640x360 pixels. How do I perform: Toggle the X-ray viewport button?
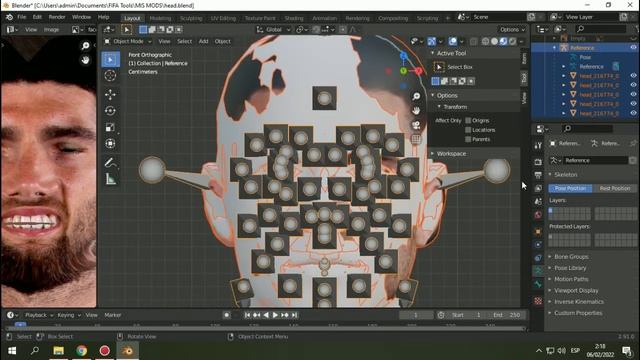pos(473,41)
